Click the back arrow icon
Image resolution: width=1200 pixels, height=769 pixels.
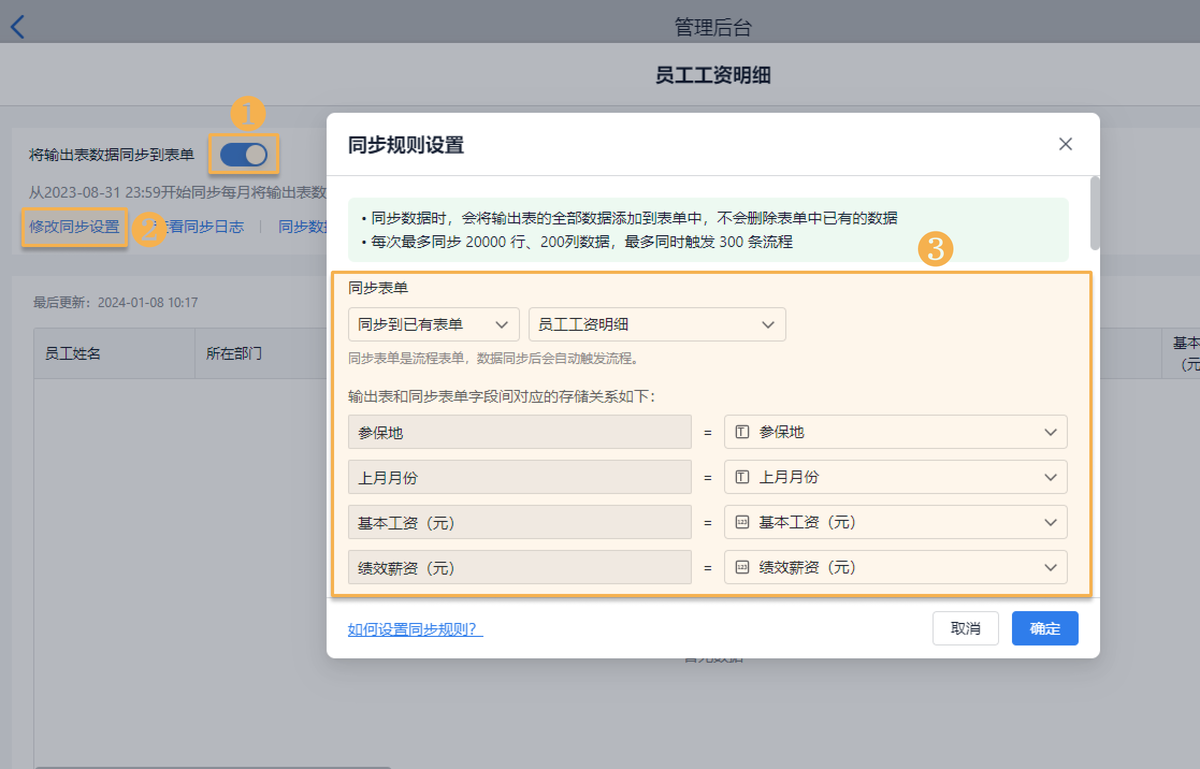pyautogui.click(x=17, y=27)
